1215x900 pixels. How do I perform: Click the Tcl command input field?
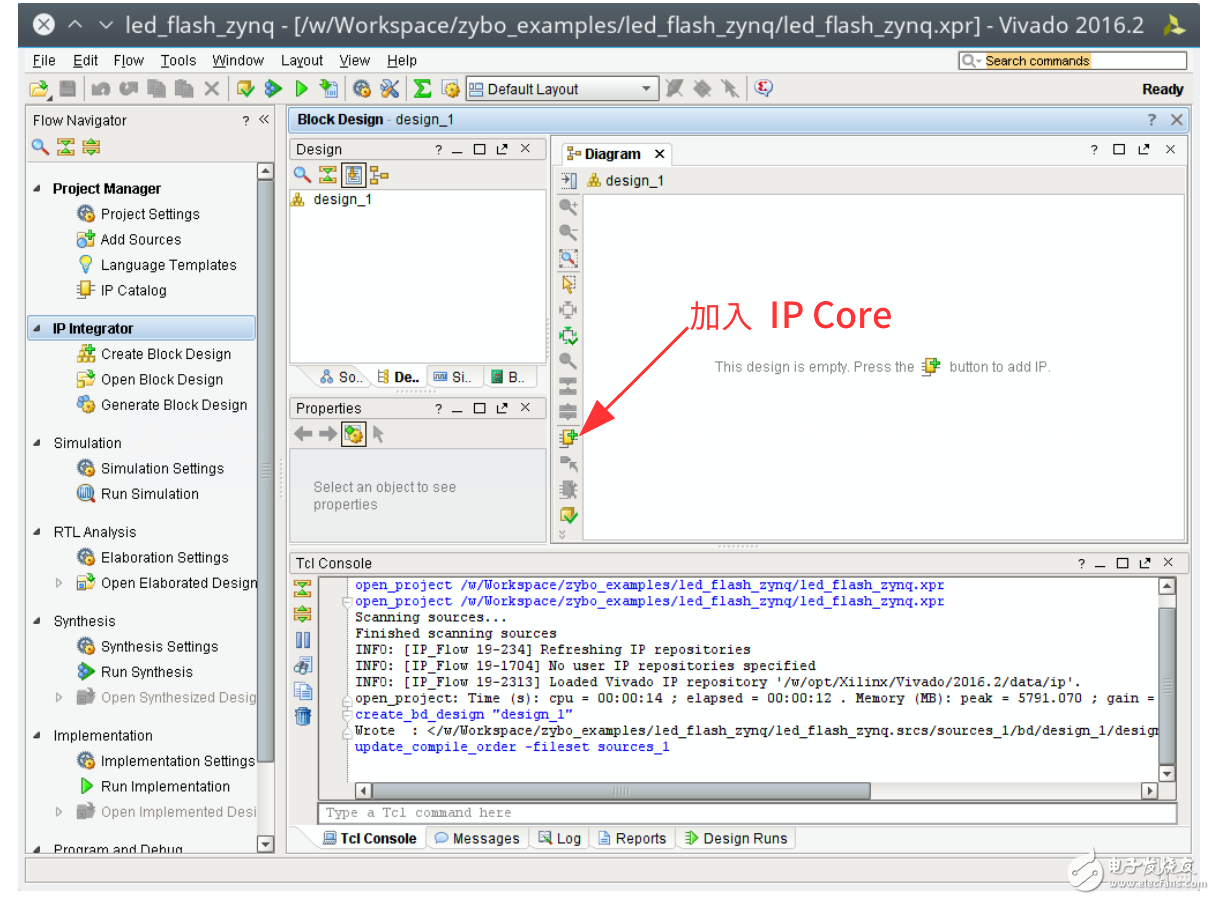740,813
